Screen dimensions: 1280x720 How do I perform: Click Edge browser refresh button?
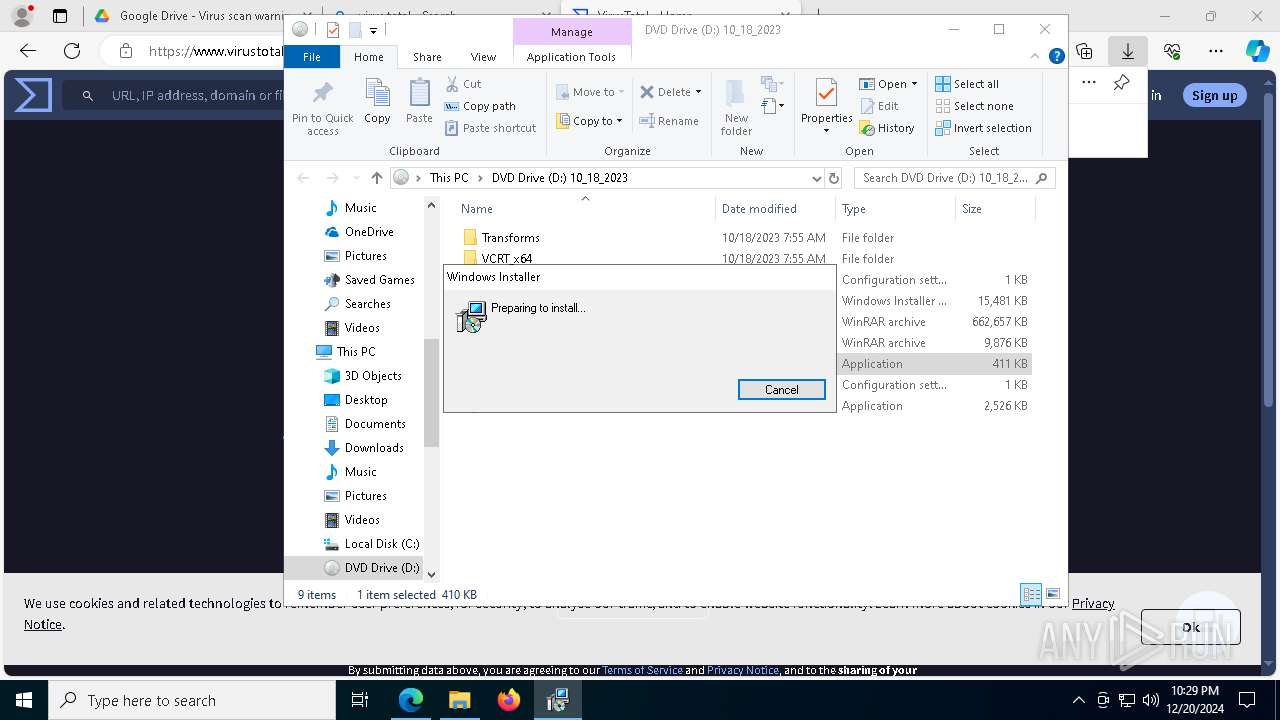[72, 50]
